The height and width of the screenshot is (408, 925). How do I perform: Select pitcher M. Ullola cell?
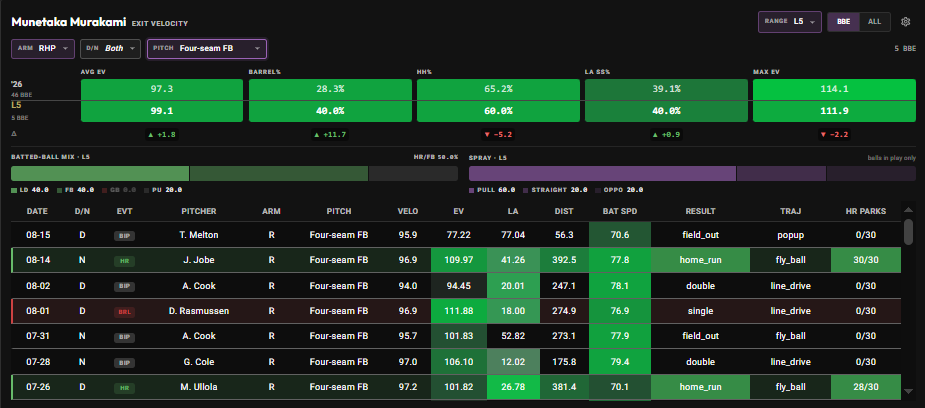pos(199,387)
